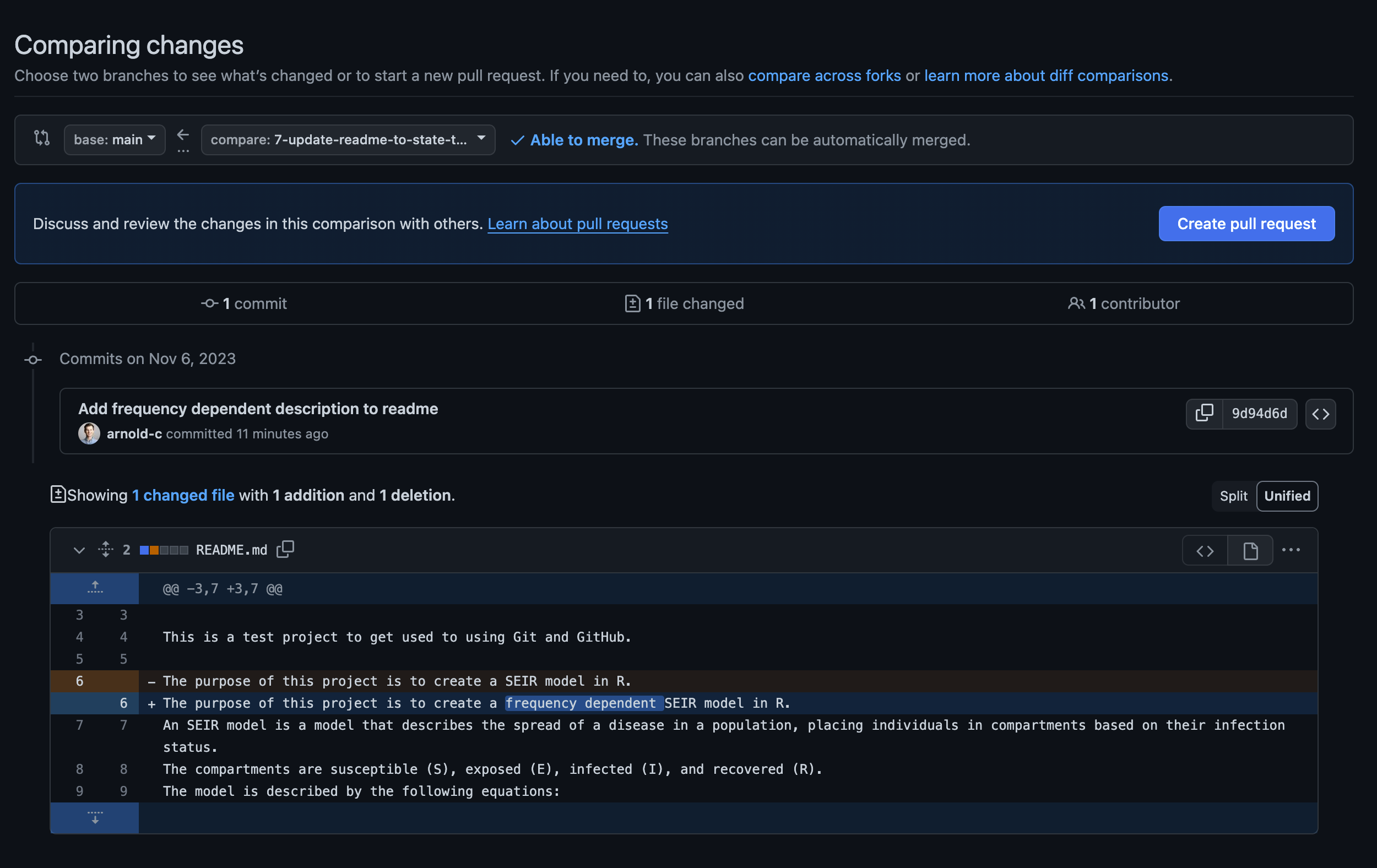Open the 1 file changed tab

[684, 303]
